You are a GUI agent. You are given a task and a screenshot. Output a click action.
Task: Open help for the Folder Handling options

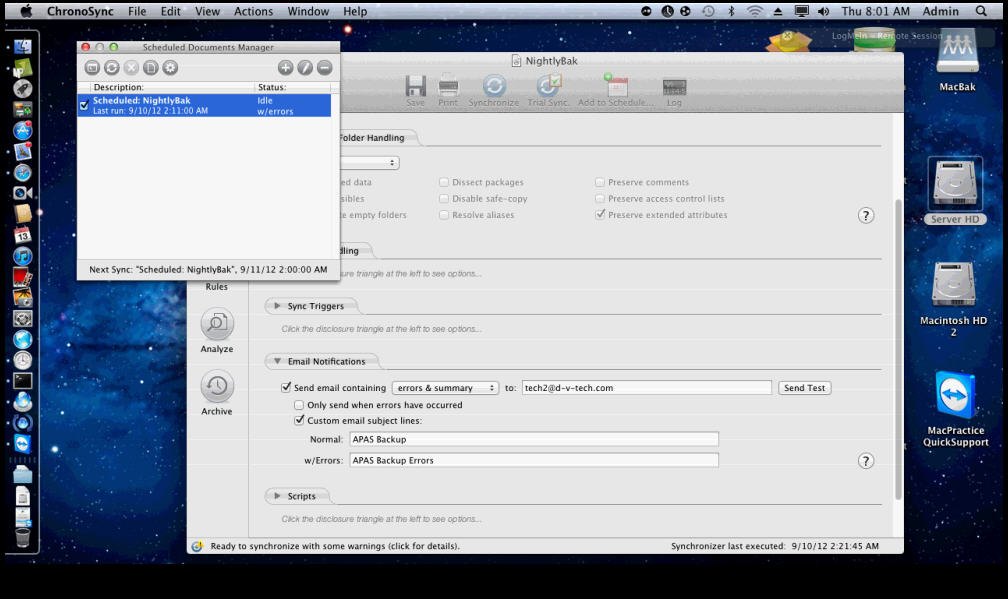tap(866, 215)
